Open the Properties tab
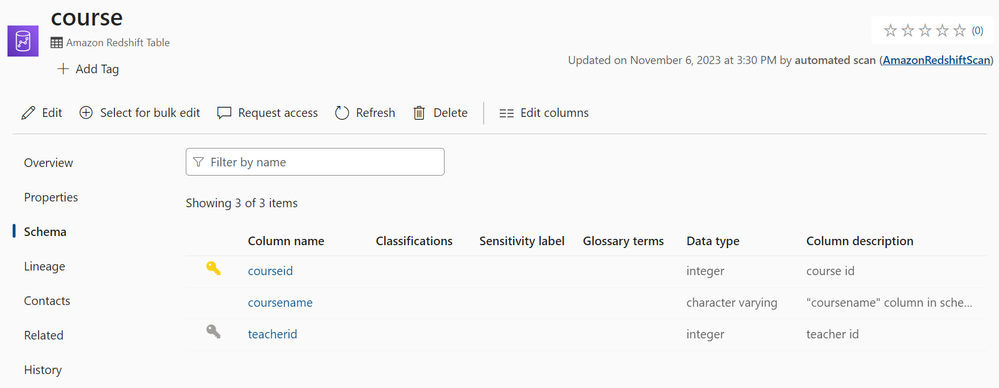Viewport: 999px width, 388px height. tap(51, 198)
